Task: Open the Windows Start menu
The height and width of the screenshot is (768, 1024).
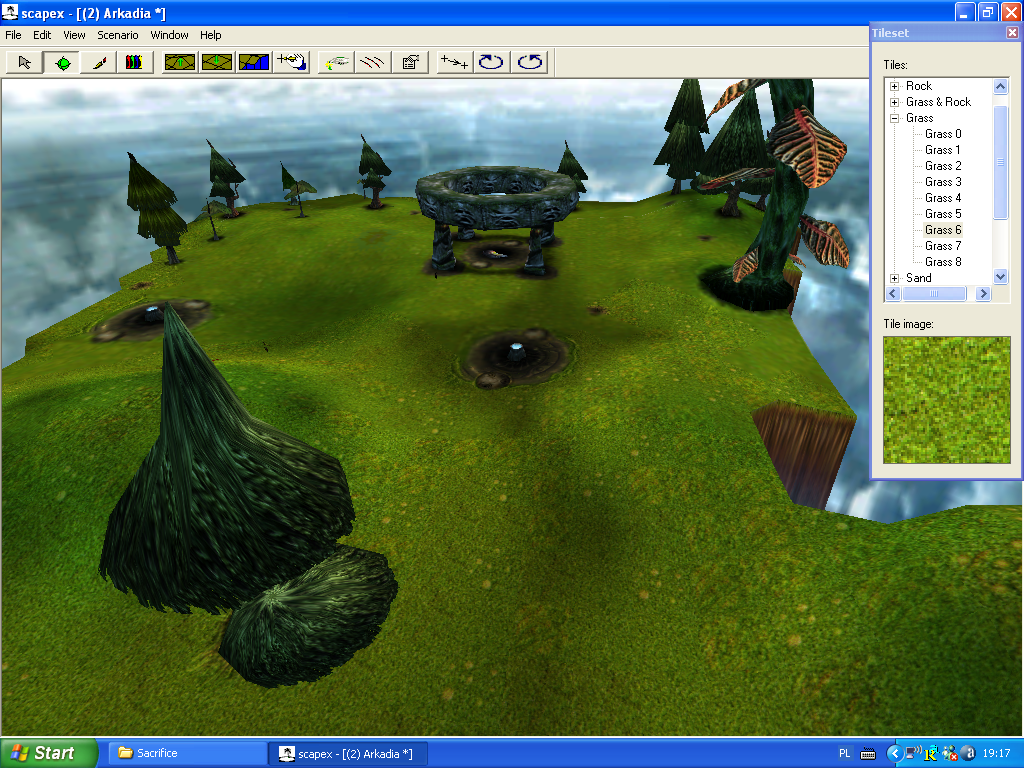Action: pyautogui.click(x=48, y=753)
